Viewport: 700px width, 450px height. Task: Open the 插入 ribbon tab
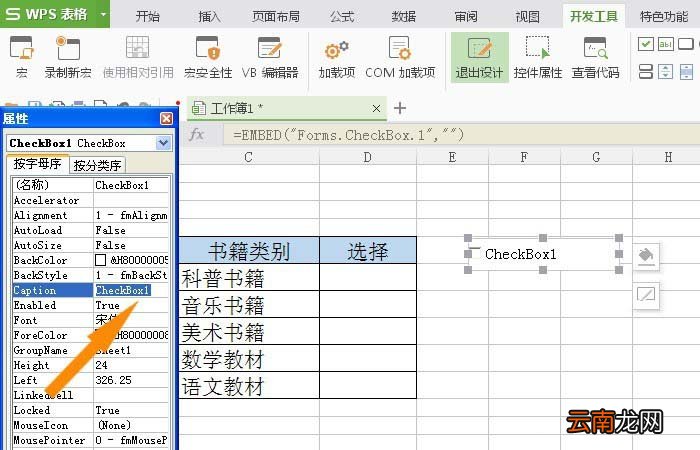(209, 17)
